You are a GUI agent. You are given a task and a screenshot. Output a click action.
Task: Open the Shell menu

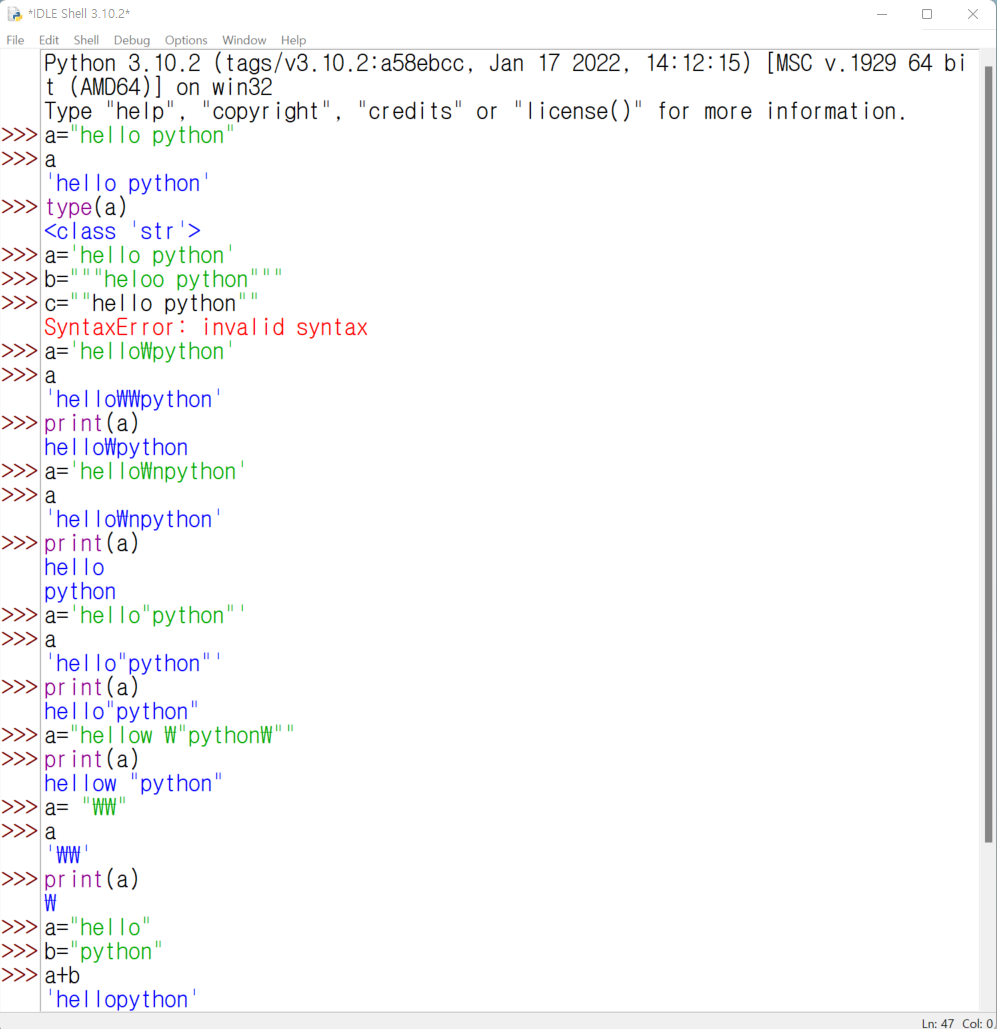click(x=86, y=40)
